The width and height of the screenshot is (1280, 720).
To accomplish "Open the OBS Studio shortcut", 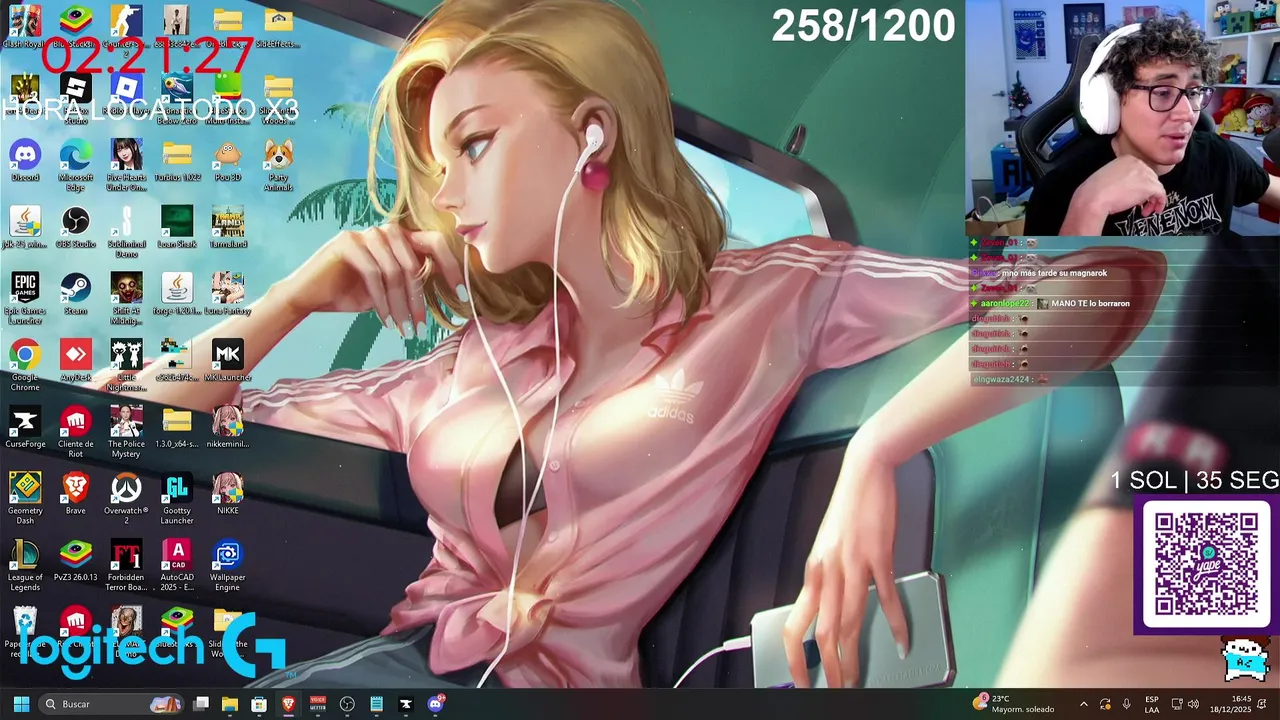I will (x=76, y=227).
